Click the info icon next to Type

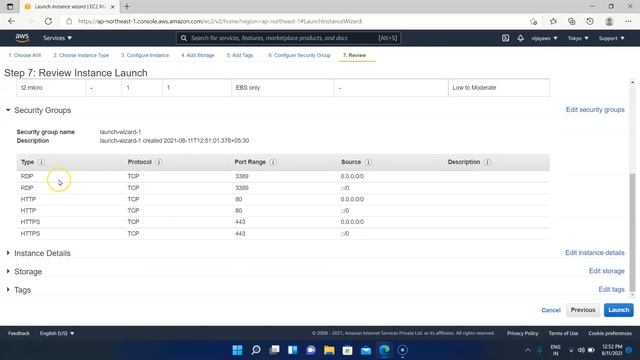pyautogui.click(x=41, y=162)
